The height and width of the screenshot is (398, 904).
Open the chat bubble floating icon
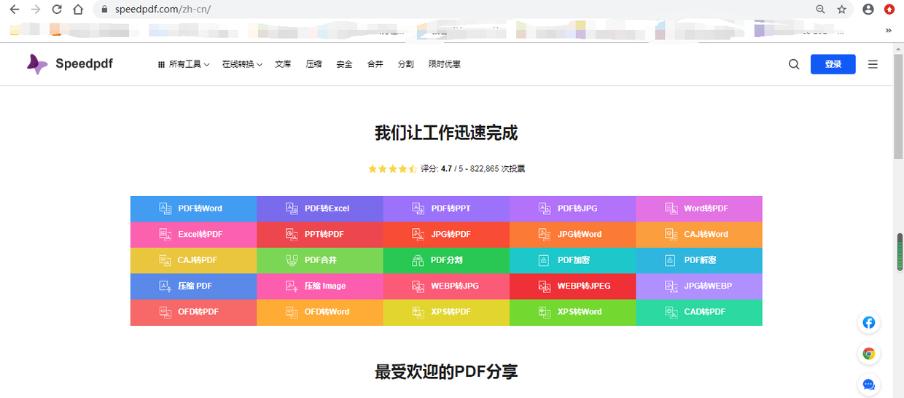(x=868, y=384)
